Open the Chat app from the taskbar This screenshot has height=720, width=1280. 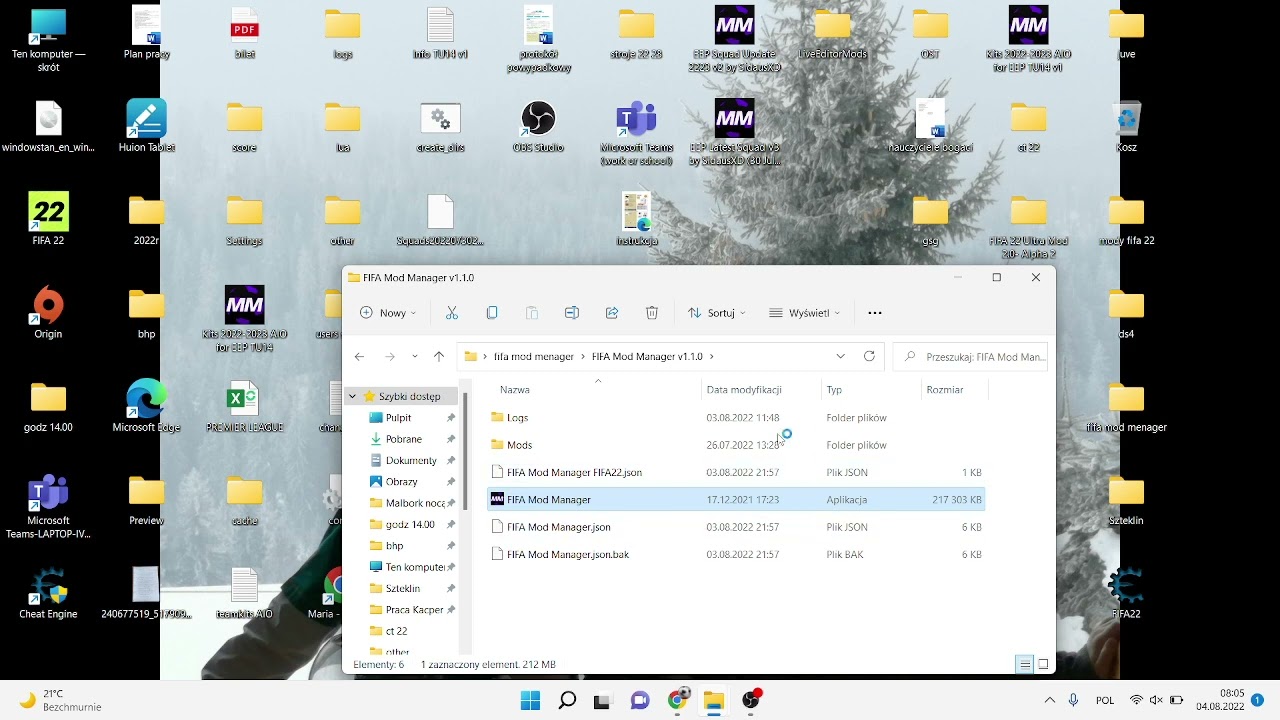[640, 700]
